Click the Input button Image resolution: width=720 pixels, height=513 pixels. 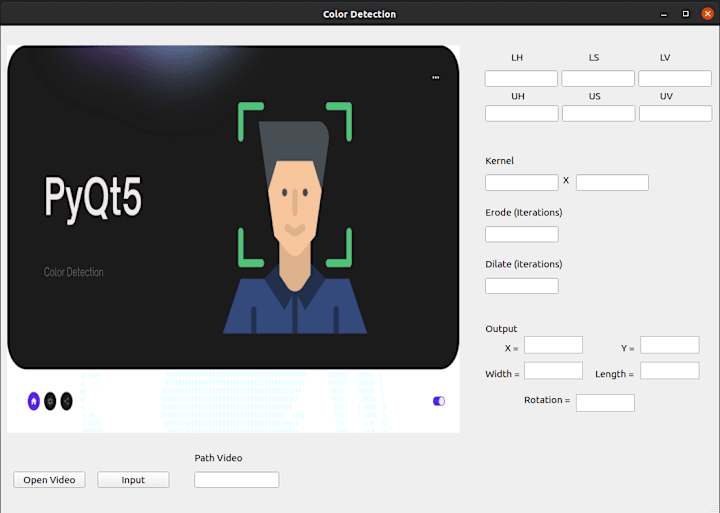click(133, 479)
